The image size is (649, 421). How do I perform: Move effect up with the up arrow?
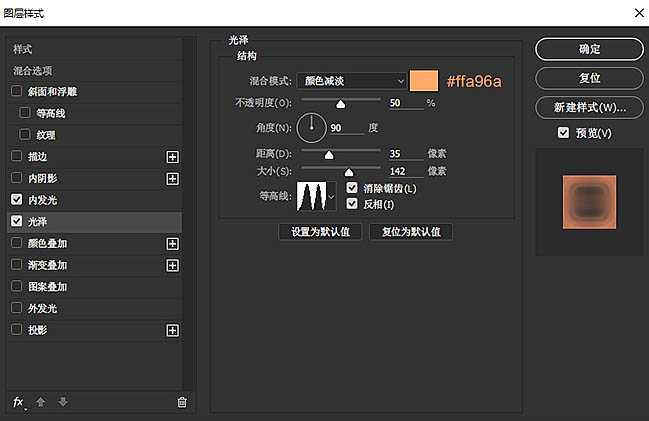pos(41,402)
